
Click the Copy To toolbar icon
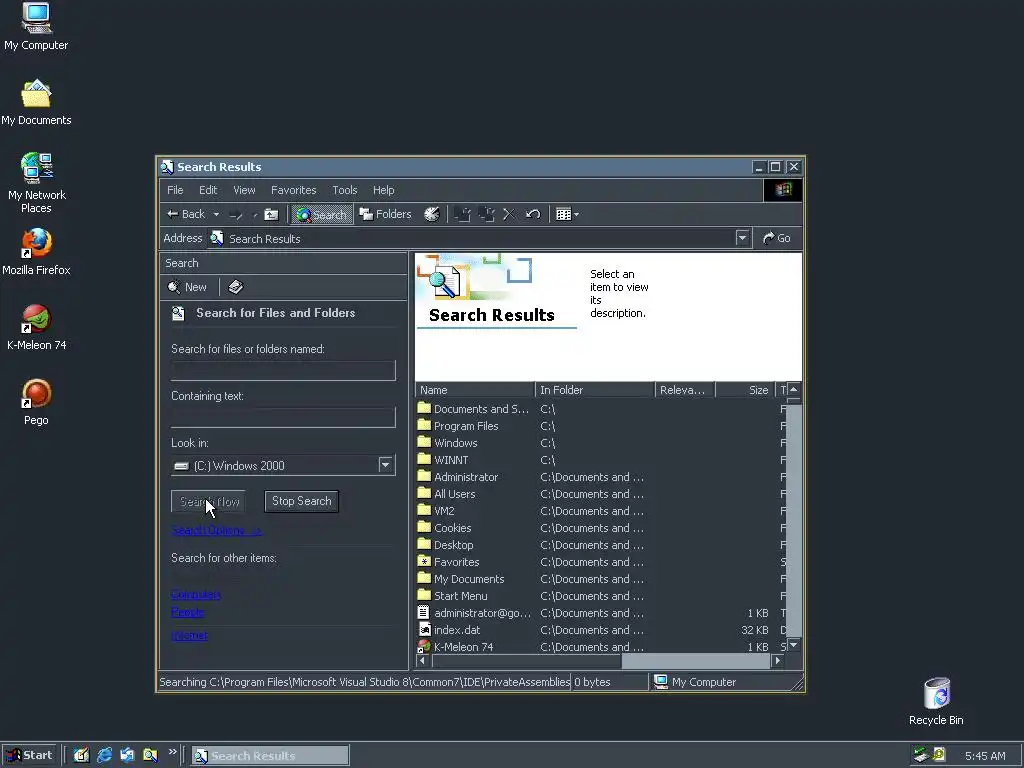point(486,214)
